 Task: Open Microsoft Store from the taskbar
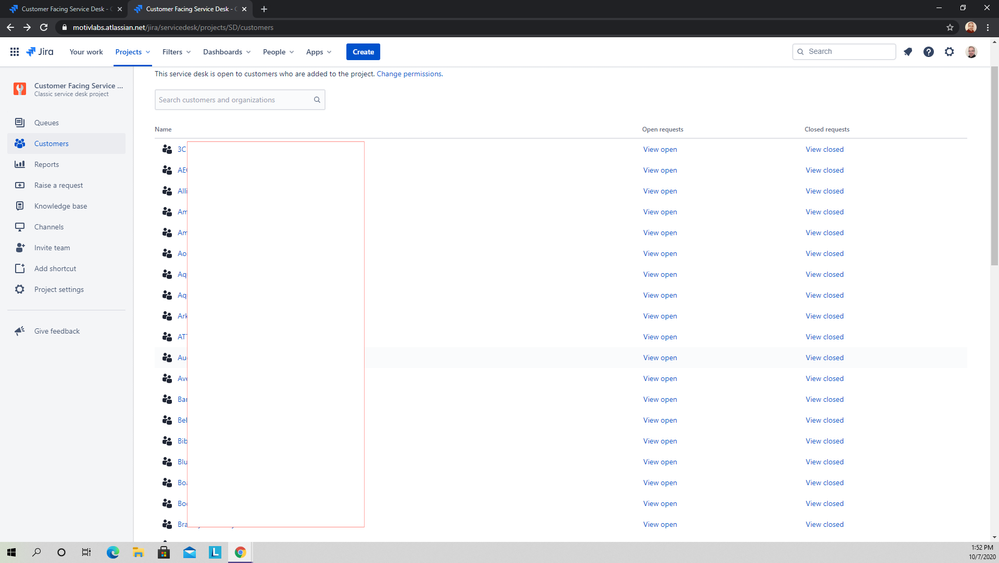[164, 552]
